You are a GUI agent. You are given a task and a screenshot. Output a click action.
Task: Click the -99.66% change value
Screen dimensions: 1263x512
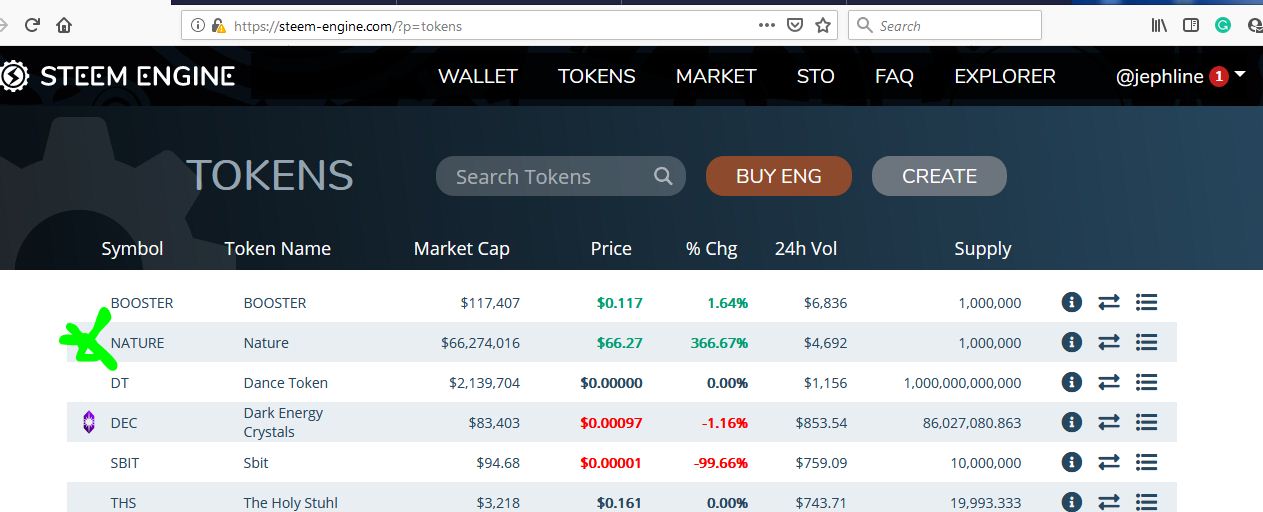tap(721, 463)
